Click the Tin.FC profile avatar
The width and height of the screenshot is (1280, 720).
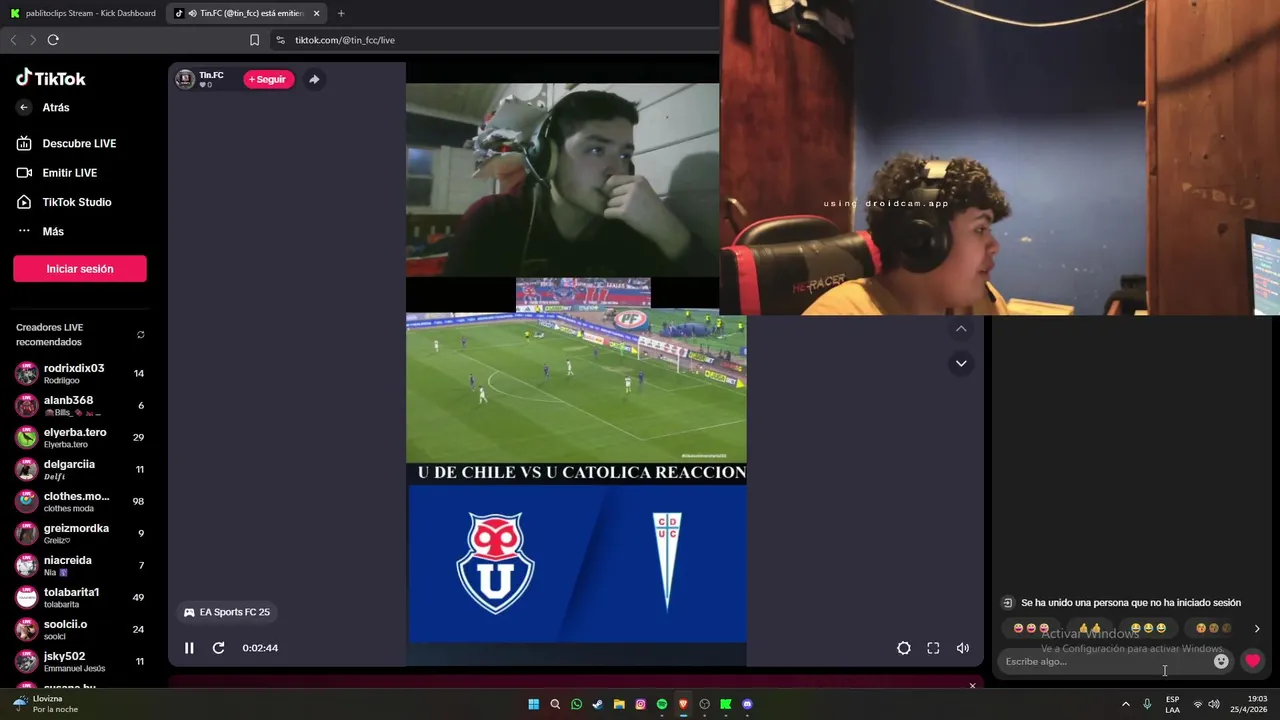pos(185,79)
